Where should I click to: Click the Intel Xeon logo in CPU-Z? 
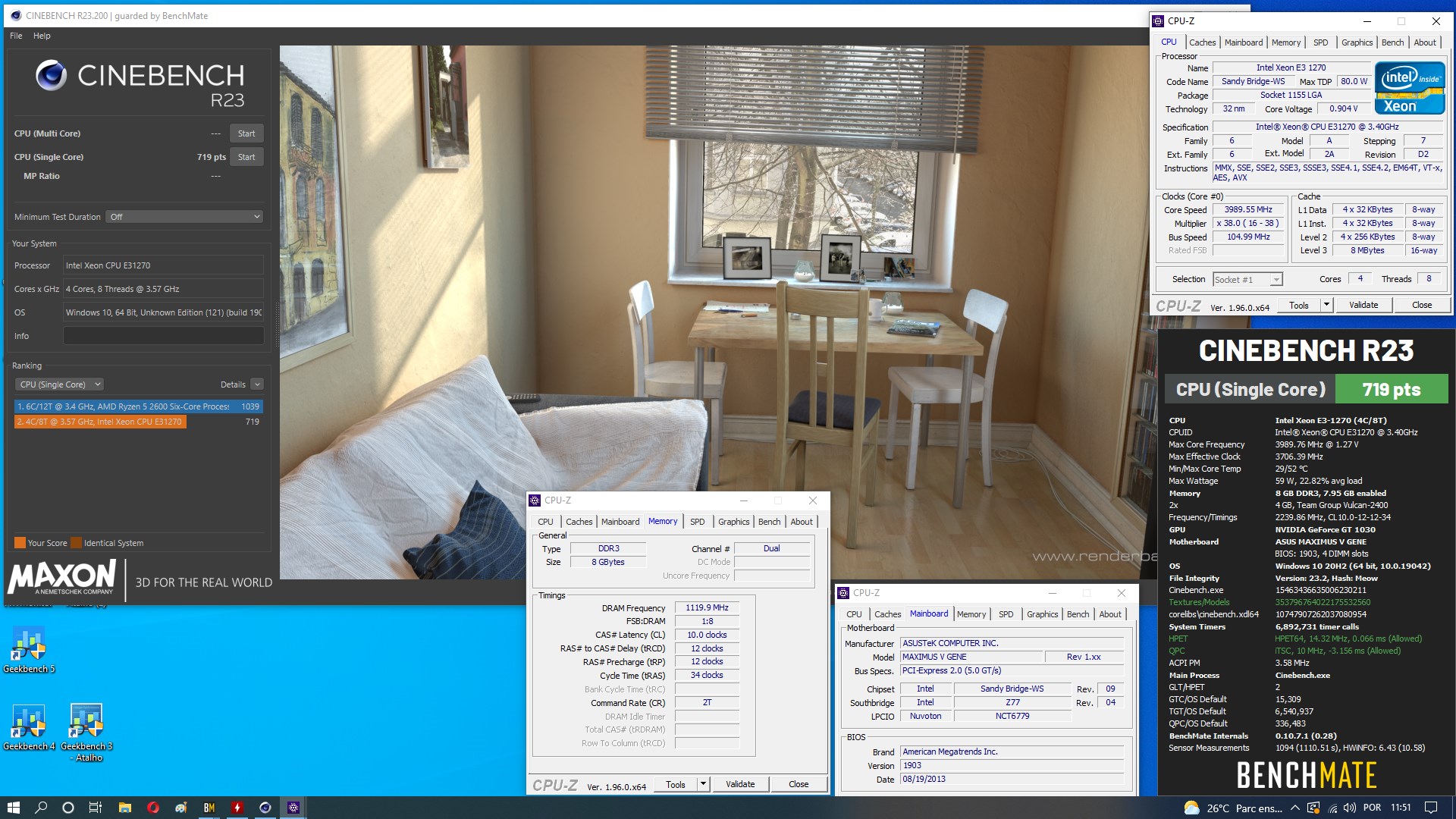click(x=1410, y=87)
